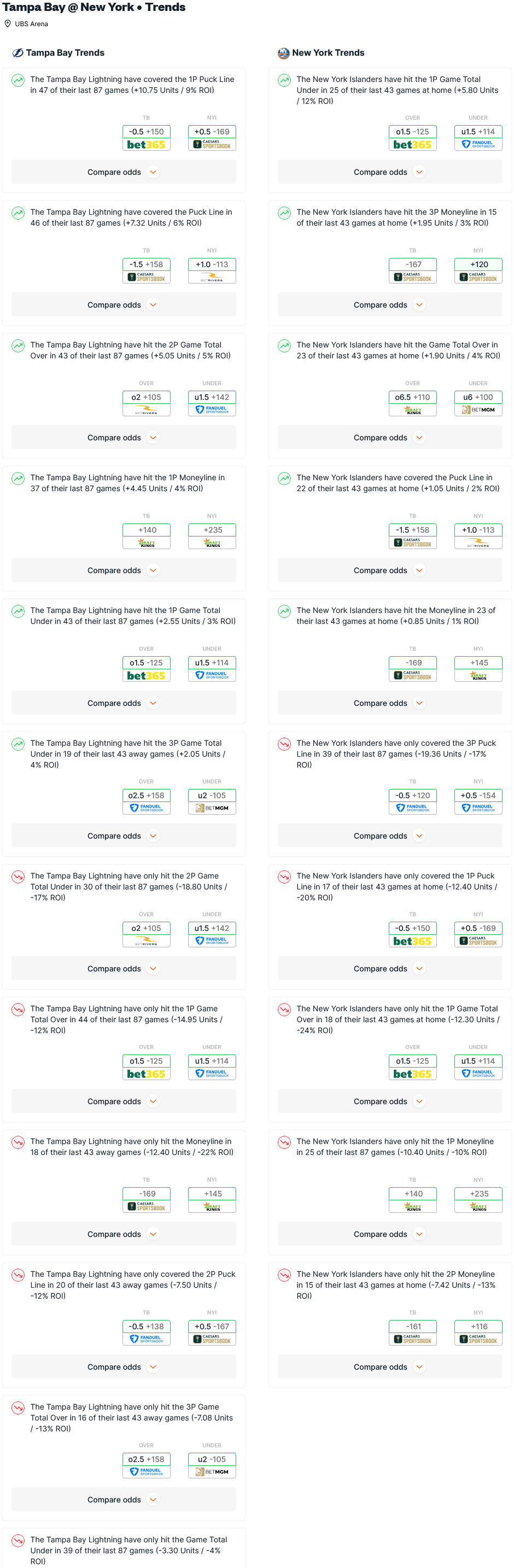This screenshot has height=1568, width=514.
Task: Expand Compare odds under Islanders 1P Game Total Under
Action: [390, 172]
